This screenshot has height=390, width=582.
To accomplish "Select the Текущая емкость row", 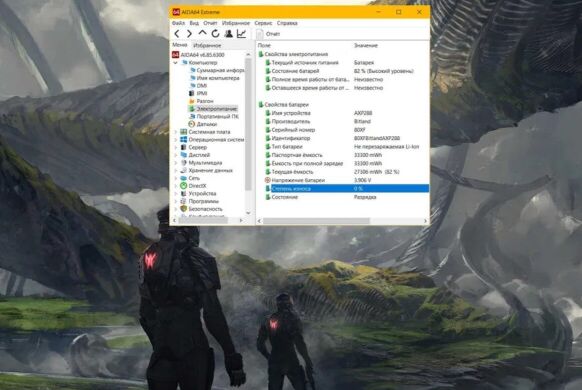I will tap(343, 172).
